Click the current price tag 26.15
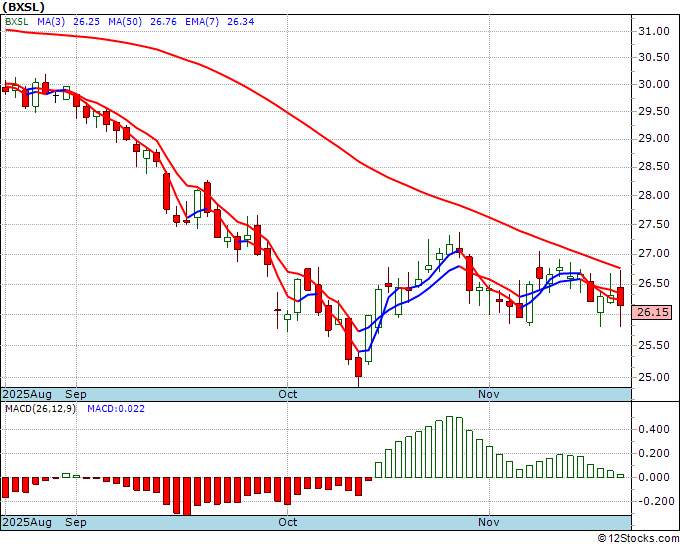 652,312
